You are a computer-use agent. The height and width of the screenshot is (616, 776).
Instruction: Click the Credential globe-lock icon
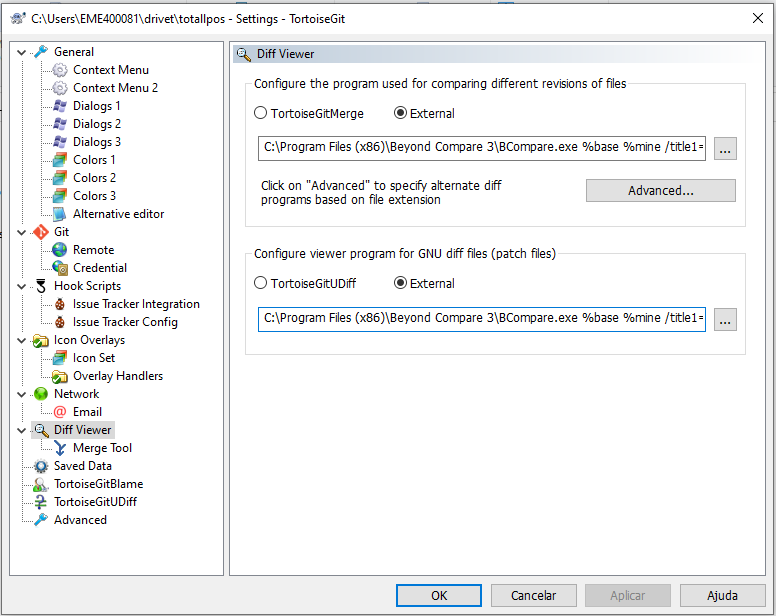click(x=59, y=268)
